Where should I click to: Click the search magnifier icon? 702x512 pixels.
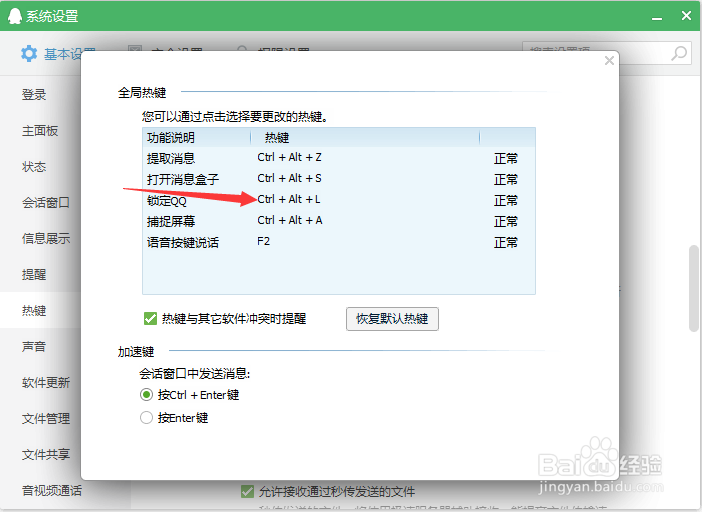(679, 53)
